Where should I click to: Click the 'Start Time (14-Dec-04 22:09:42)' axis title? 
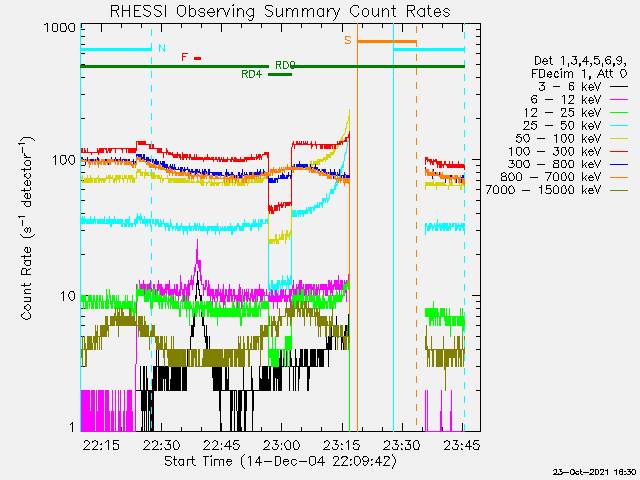(x=280, y=462)
